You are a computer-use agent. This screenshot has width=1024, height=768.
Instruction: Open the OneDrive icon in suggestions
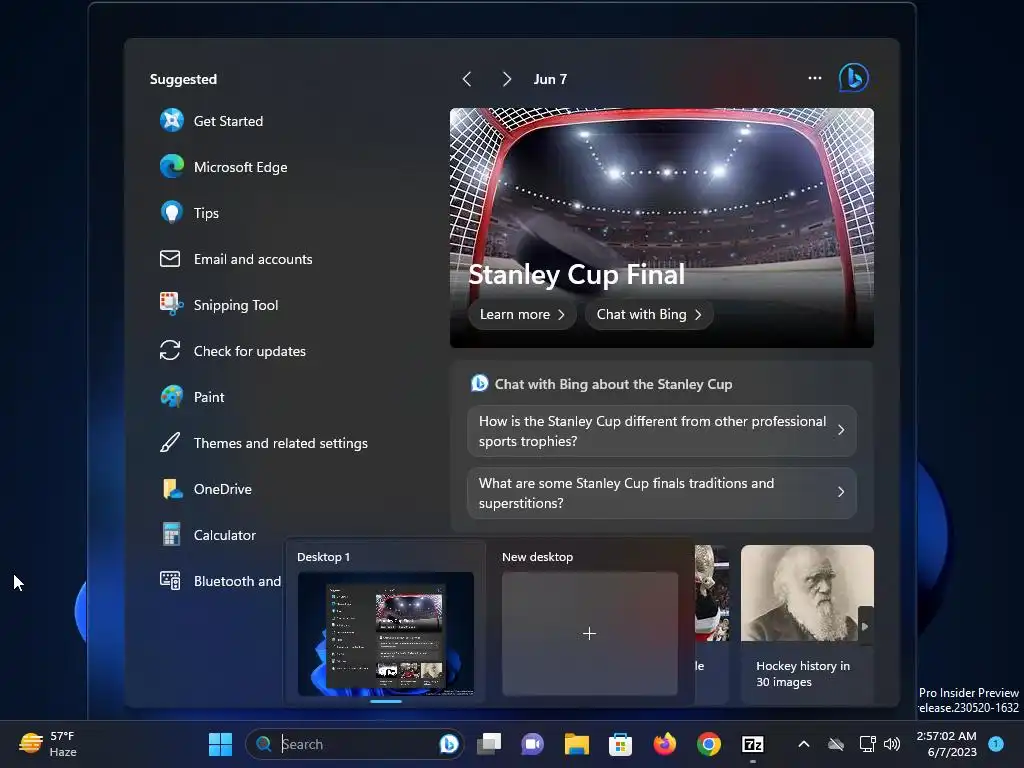[172, 488]
